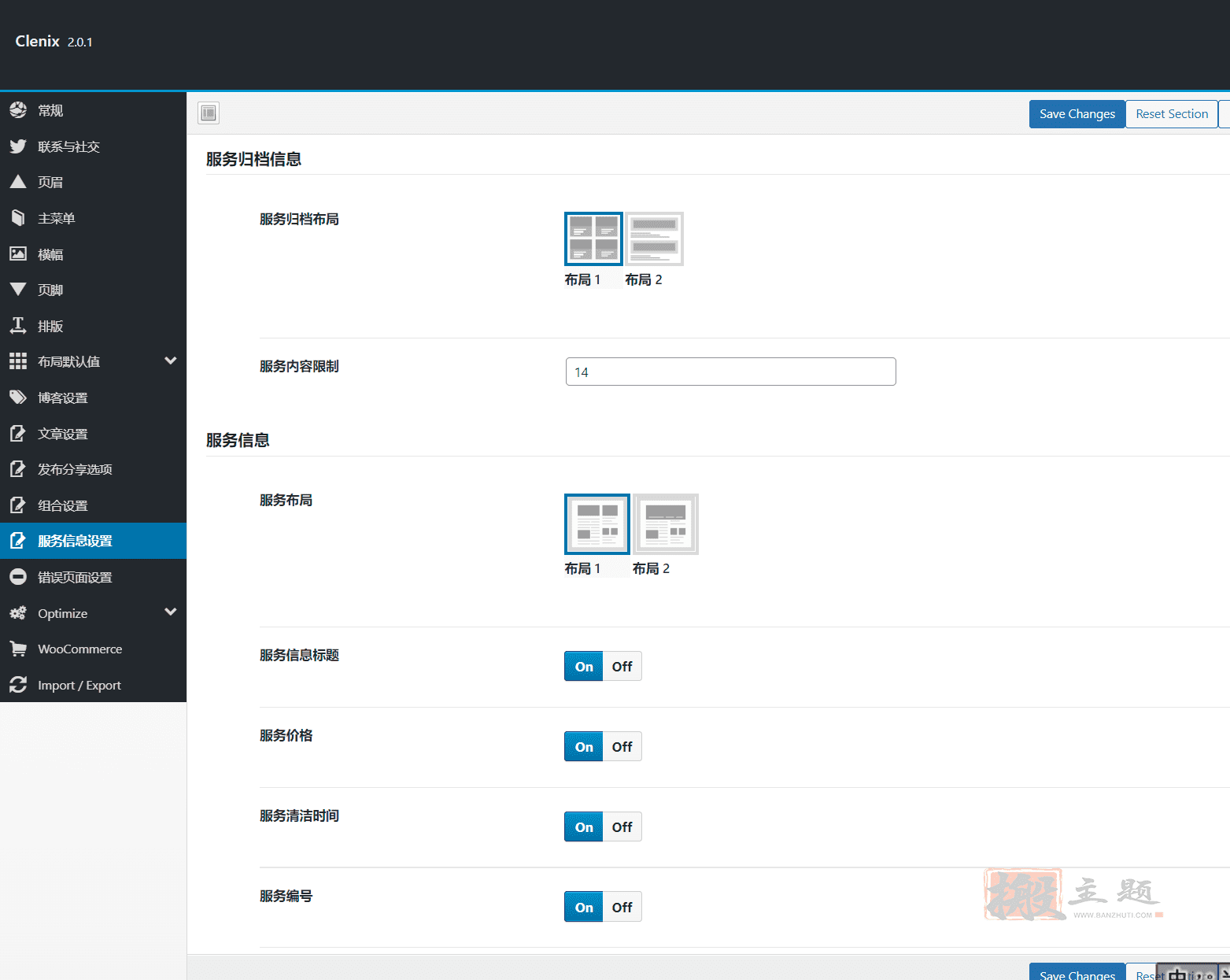Click the edit icon beside 发布分享选项

pyautogui.click(x=18, y=469)
